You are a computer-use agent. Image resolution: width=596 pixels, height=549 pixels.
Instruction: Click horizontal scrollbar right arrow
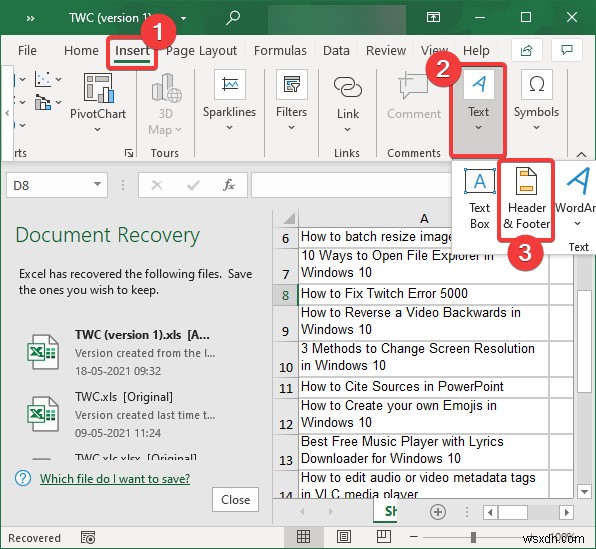tap(567, 512)
